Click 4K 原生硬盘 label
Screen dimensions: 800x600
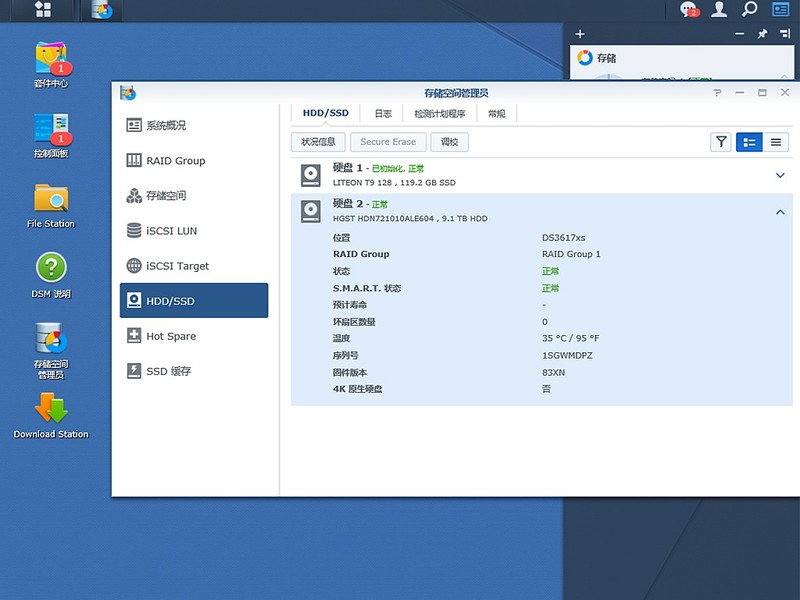tap(357, 389)
